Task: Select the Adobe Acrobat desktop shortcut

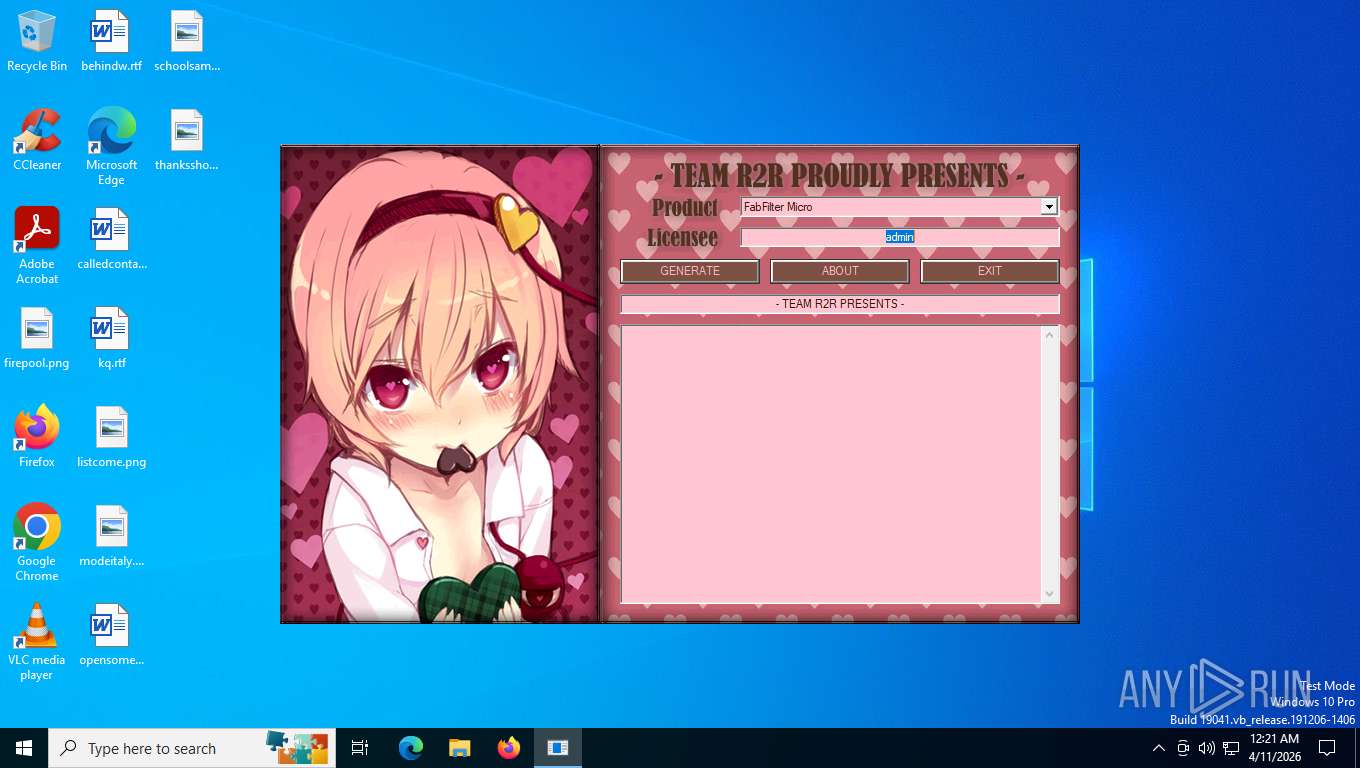Action: 37,246
